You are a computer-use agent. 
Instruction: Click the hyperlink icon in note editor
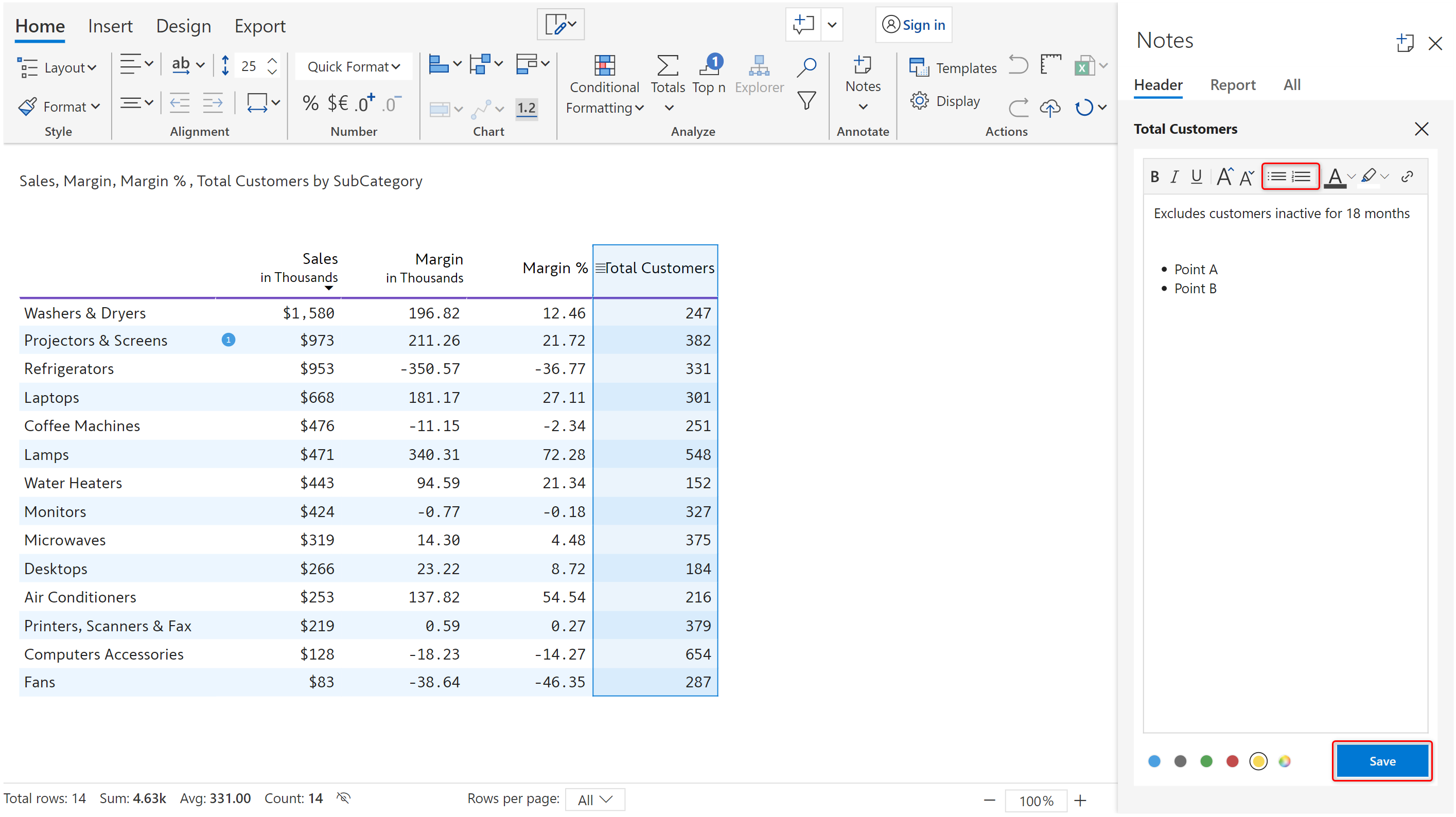[x=1407, y=177]
